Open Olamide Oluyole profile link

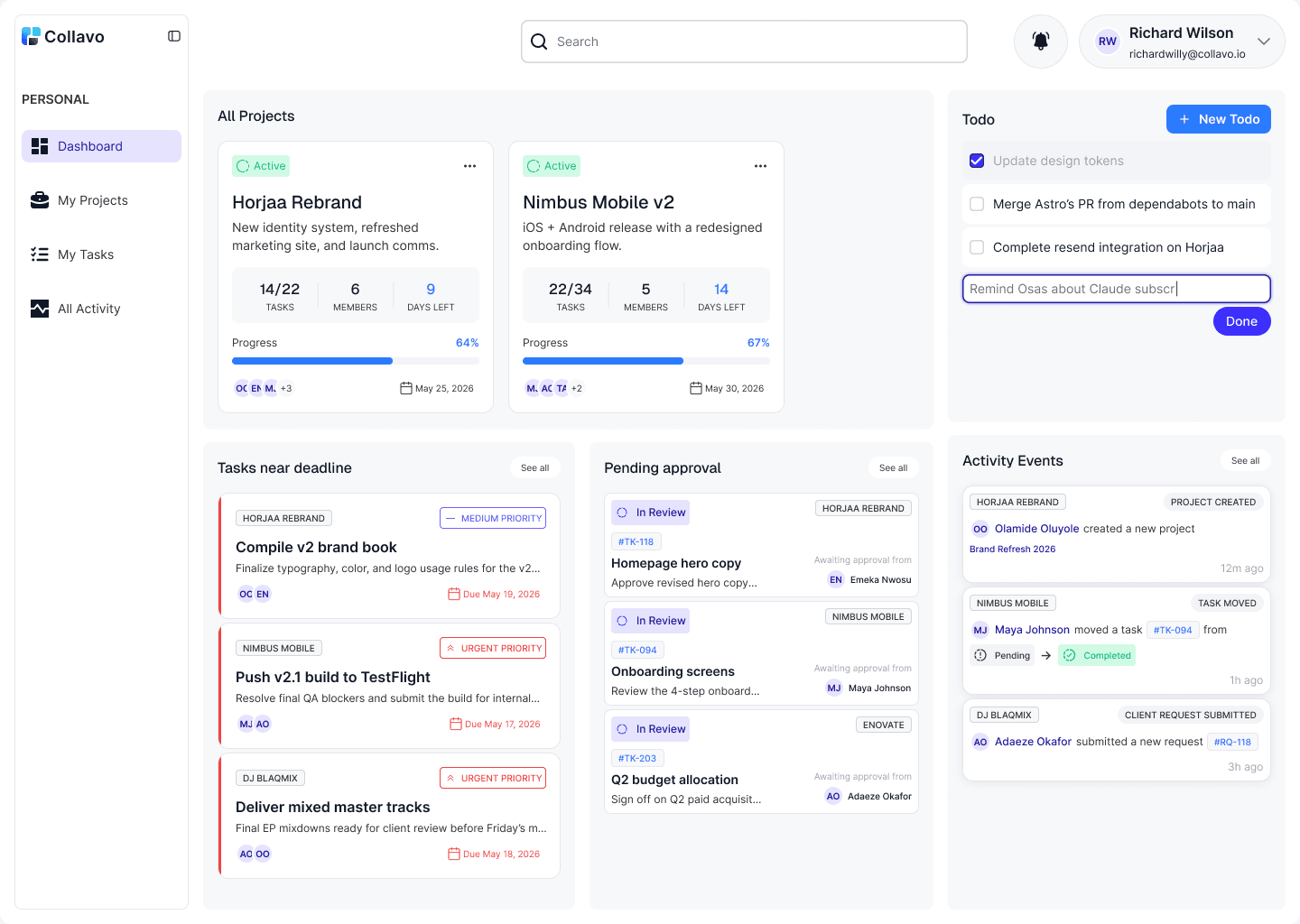coord(1037,529)
